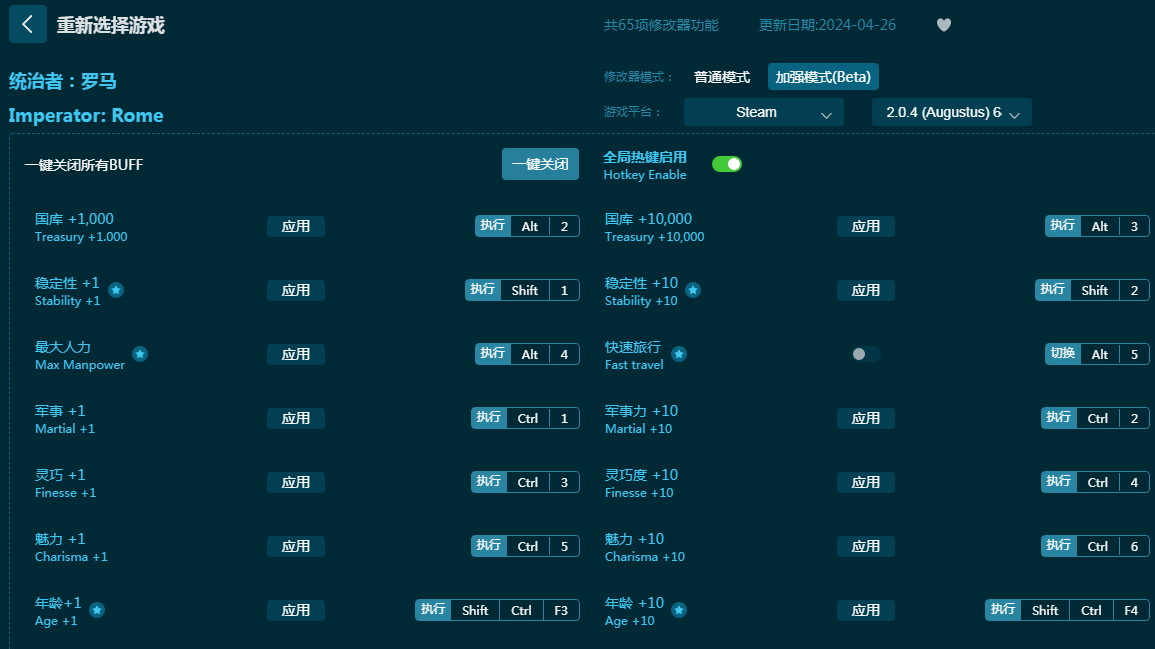Open the 2.0.4 (Augustus) version dropdown
This screenshot has height=649, width=1155.
(951, 112)
